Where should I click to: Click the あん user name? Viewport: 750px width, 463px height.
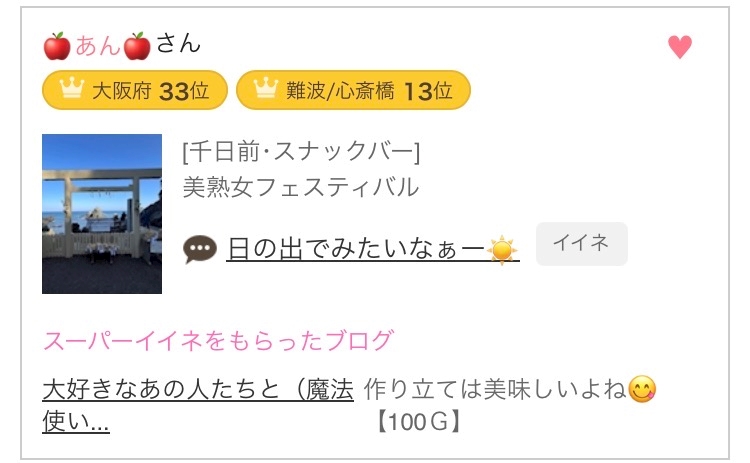[x=97, y=46]
